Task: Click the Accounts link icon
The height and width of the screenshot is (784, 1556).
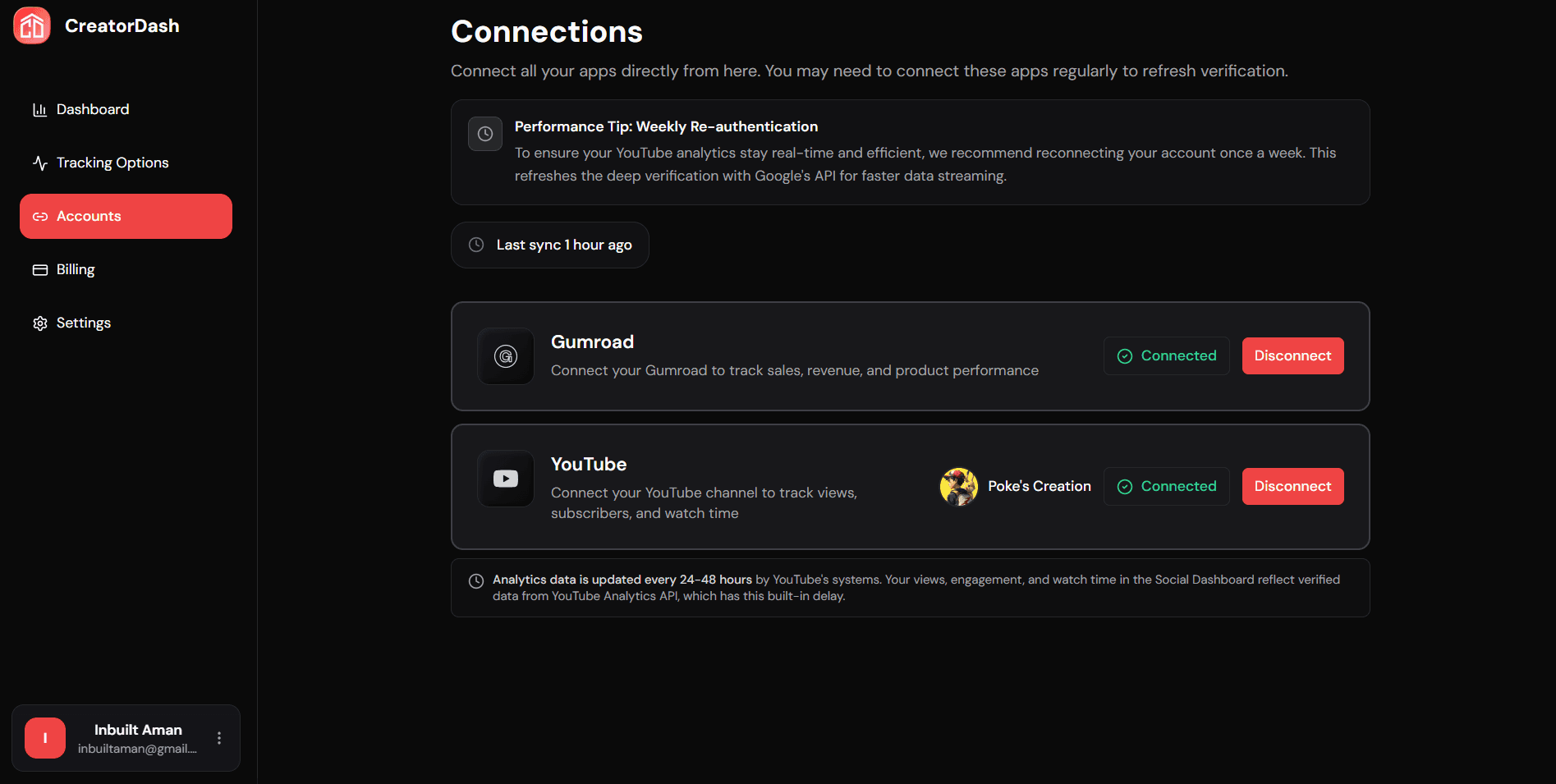Action: point(39,217)
